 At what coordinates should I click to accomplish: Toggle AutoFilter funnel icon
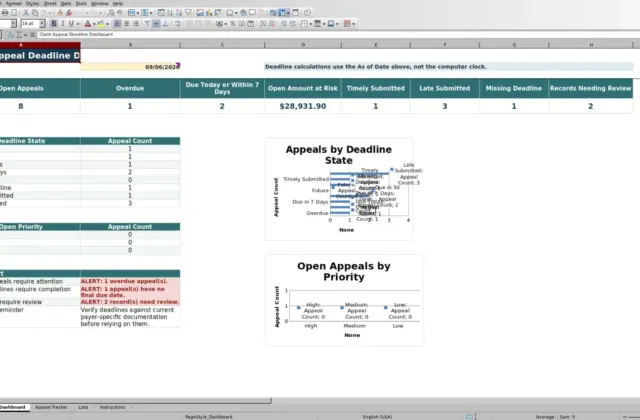coord(188,13)
